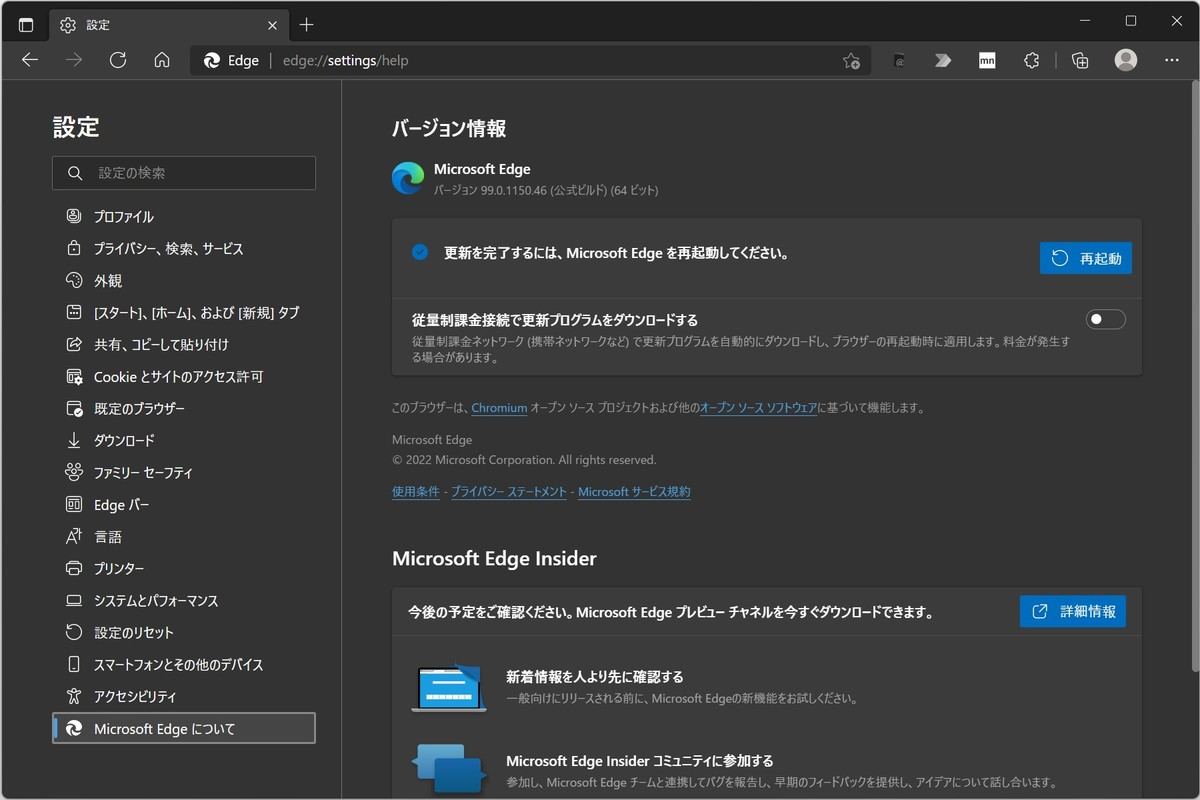Viewport: 1200px width, 800px height.
Task: Click the 設定 tab title
Action: (x=98, y=25)
